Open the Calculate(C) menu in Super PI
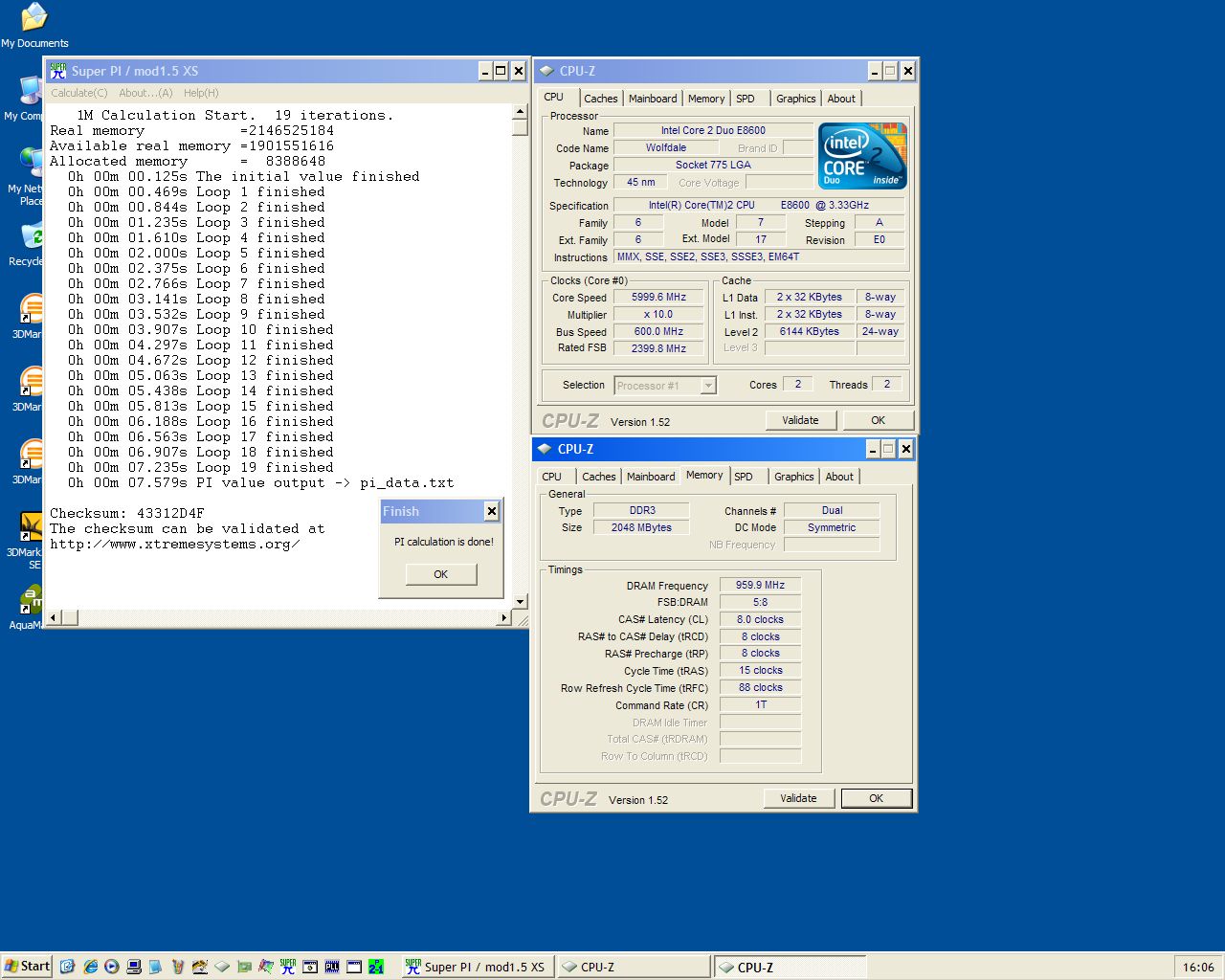 78,93
